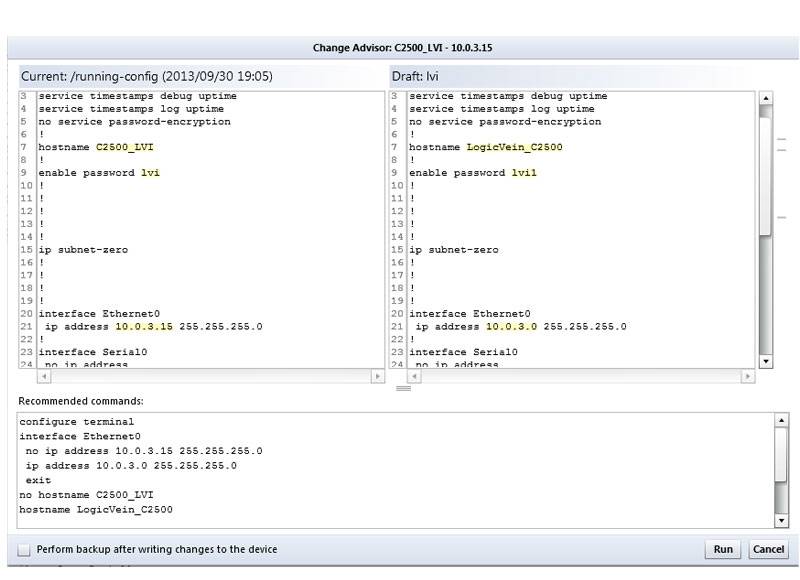Click right arrow of current config horizontal scrollbar

pyautogui.click(x=377, y=377)
